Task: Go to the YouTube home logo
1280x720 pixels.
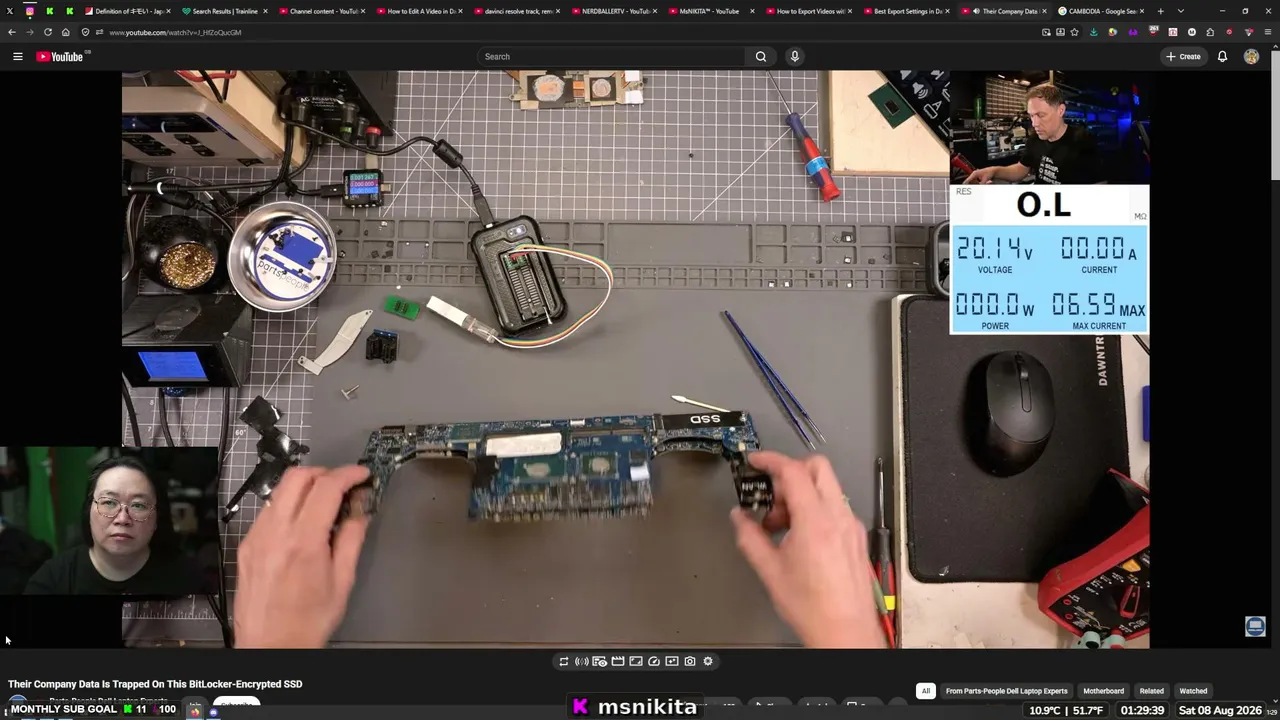Action: click(60, 56)
